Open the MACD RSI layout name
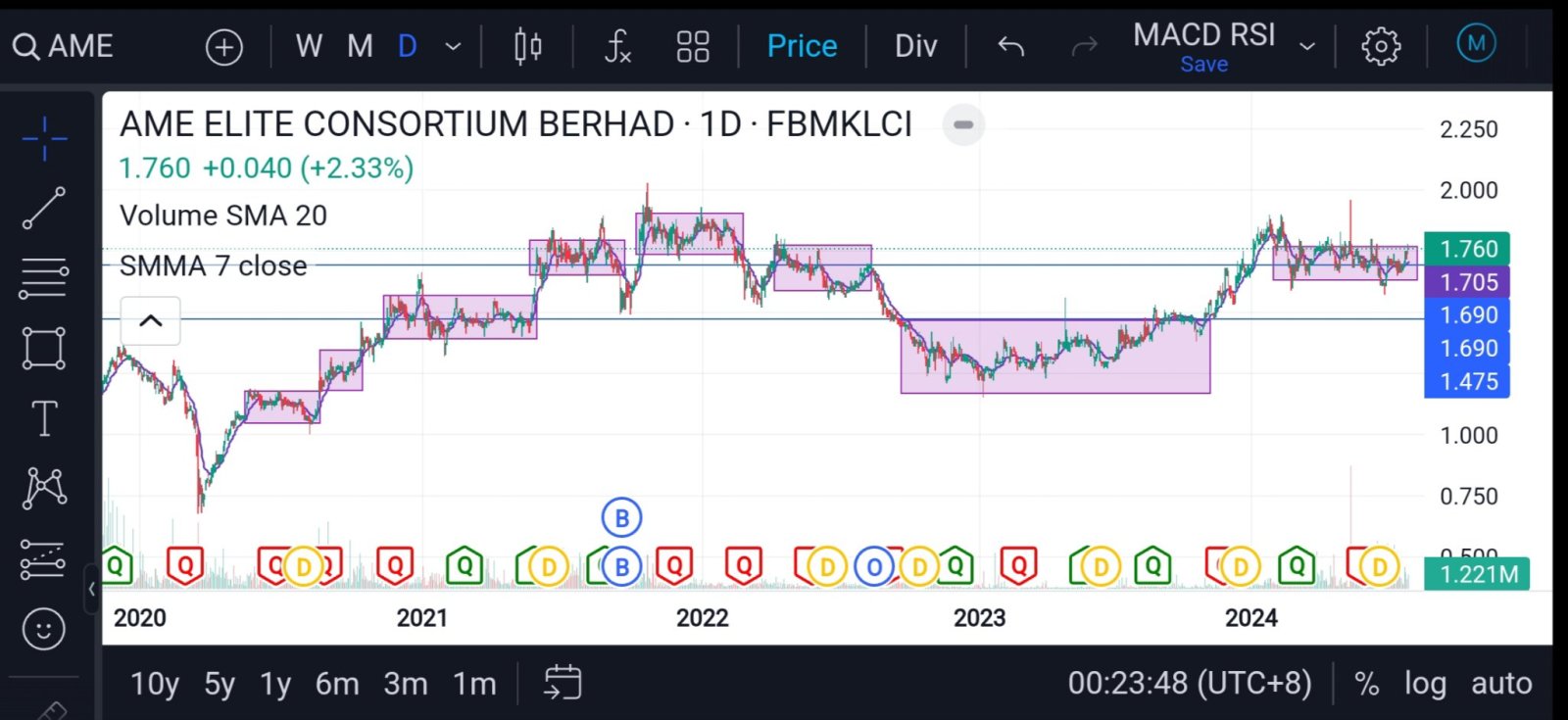1568x720 pixels. point(1204,35)
